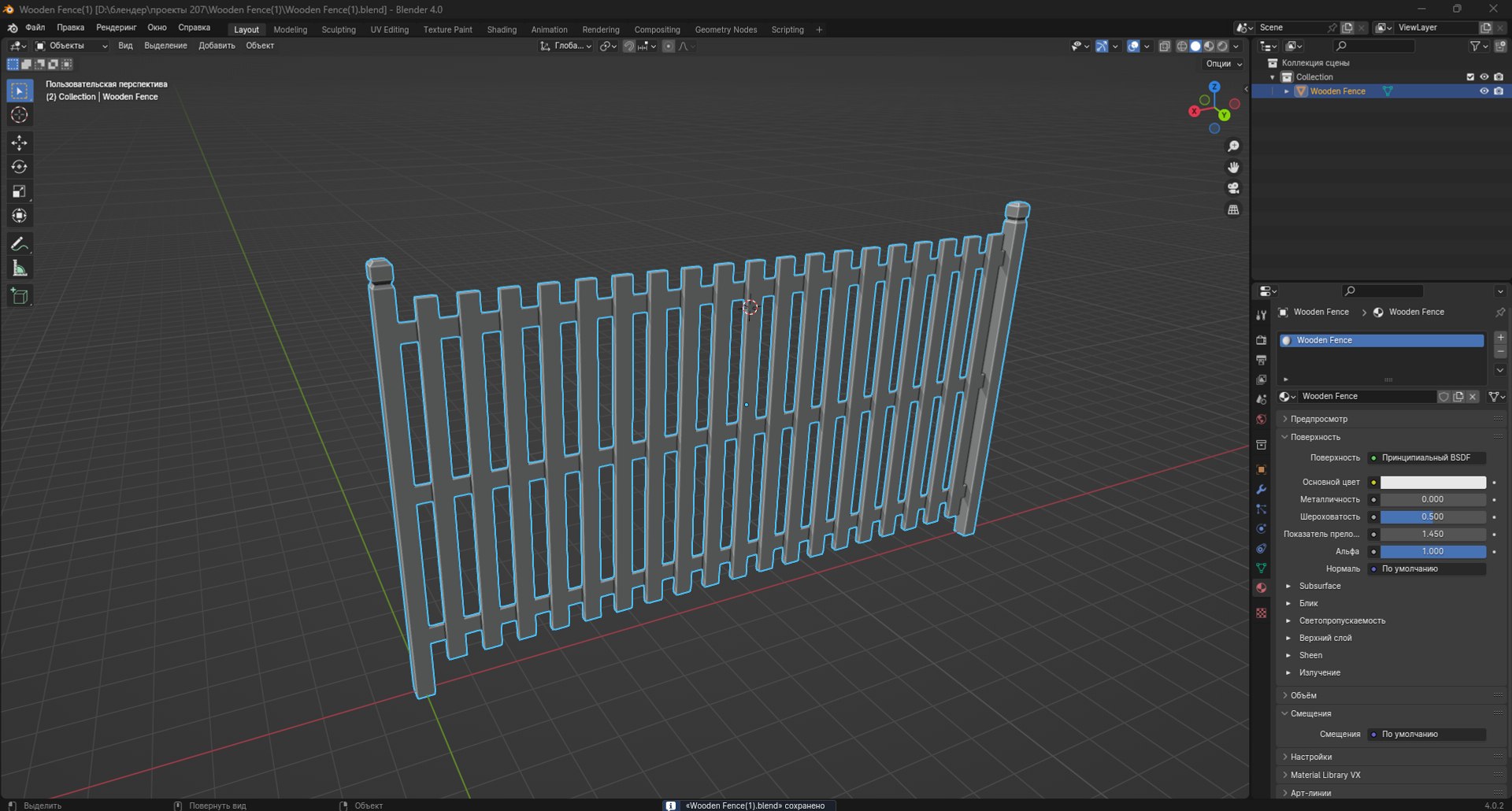1512x811 pixels.
Task: Click the Шероховатость slider
Action: [x=1433, y=517]
